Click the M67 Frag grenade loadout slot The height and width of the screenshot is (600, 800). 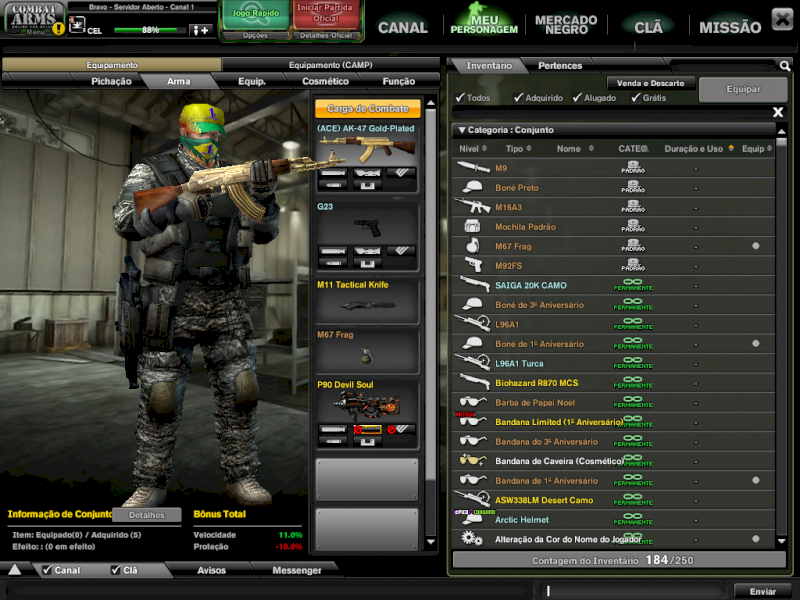(x=367, y=352)
